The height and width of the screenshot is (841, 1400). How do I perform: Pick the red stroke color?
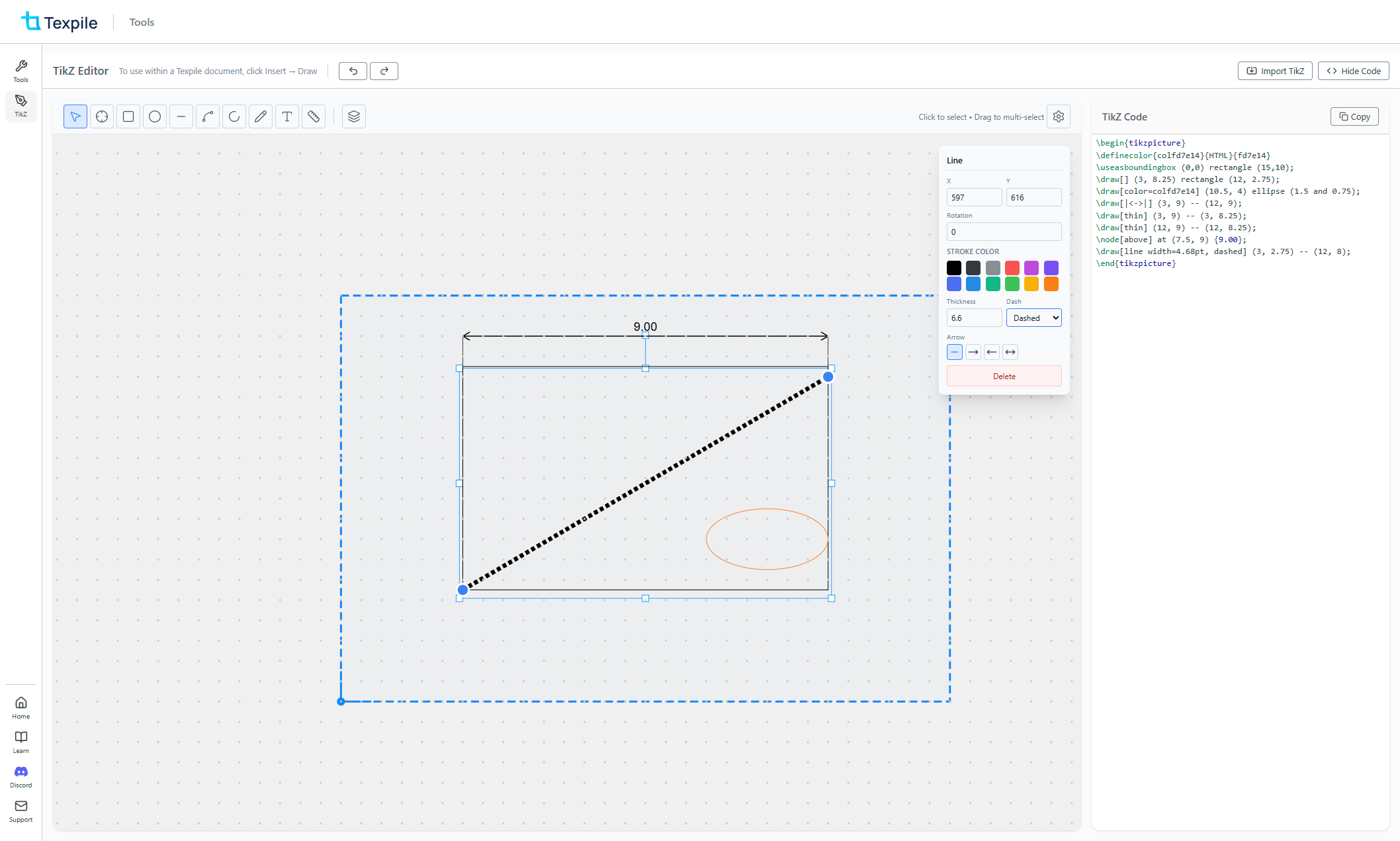point(1012,268)
